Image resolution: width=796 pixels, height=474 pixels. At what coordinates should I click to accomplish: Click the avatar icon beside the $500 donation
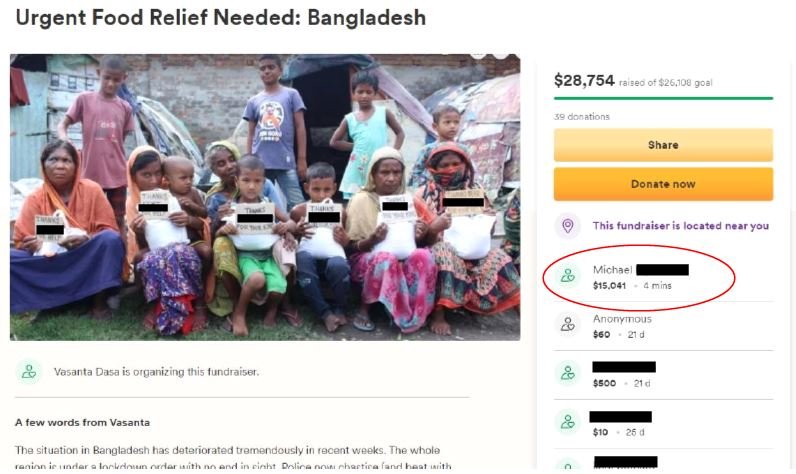point(568,374)
